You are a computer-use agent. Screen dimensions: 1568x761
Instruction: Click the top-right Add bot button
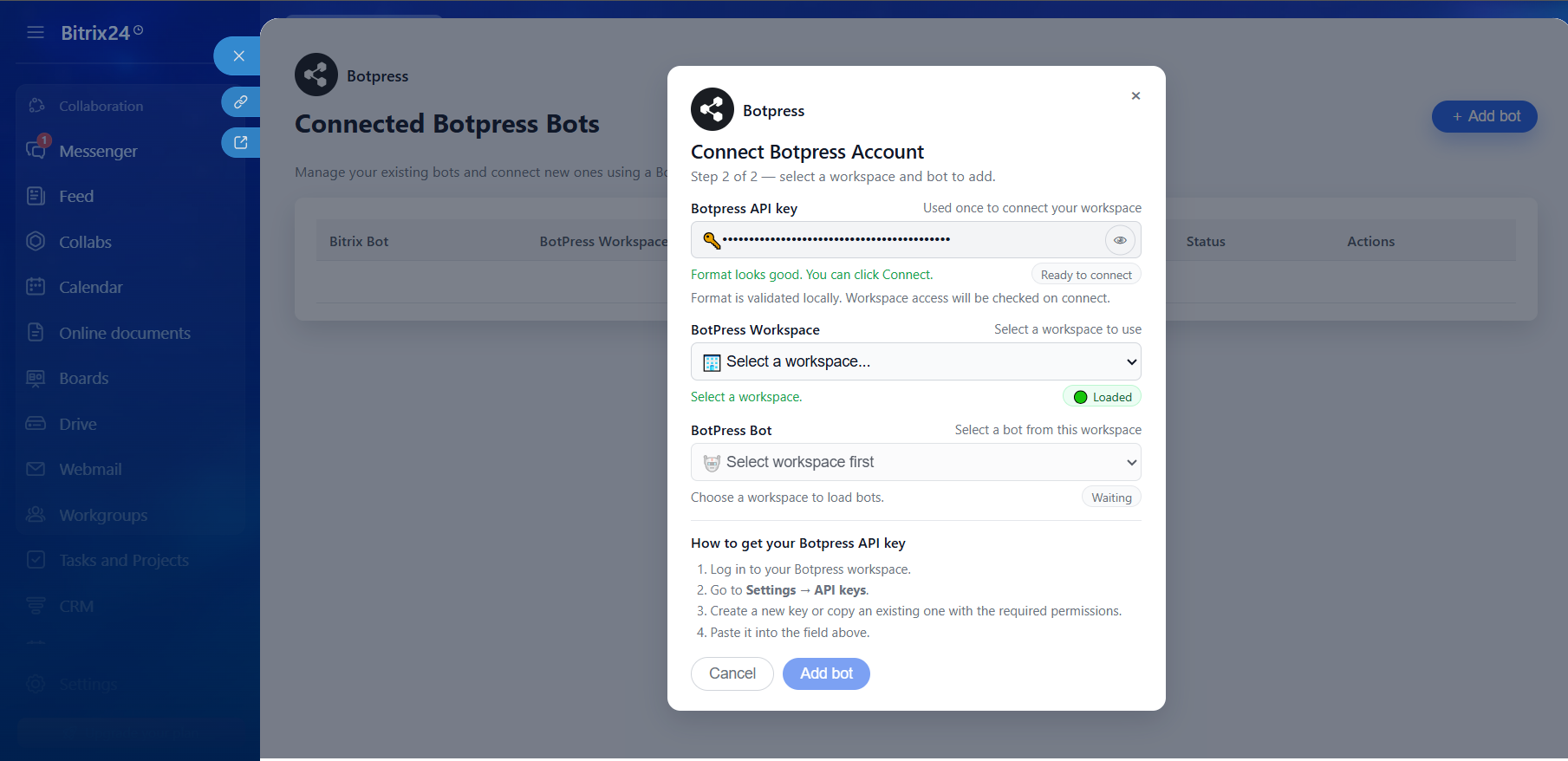pos(1484,117)
